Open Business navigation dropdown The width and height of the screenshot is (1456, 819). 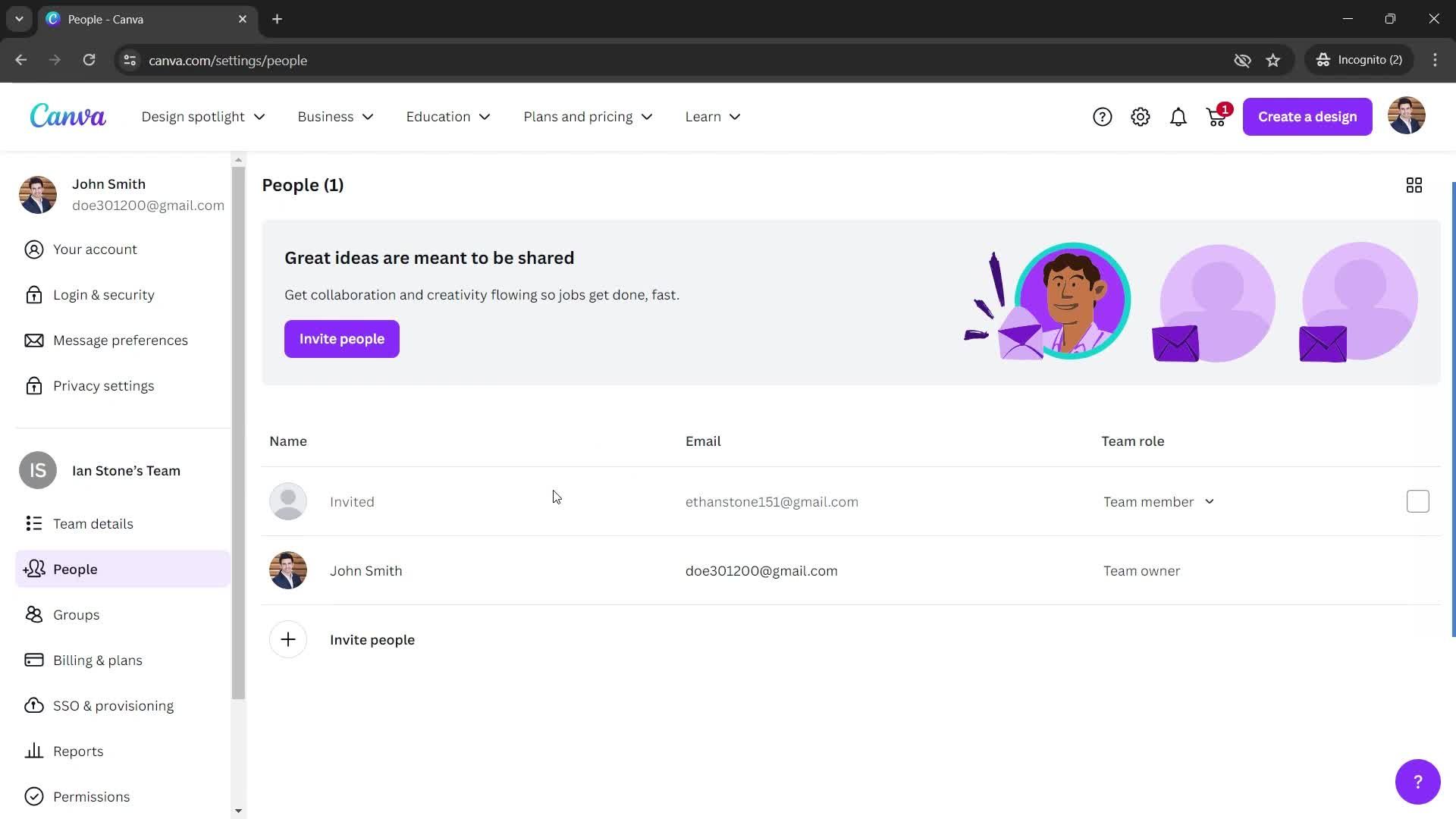click(336, 116)
